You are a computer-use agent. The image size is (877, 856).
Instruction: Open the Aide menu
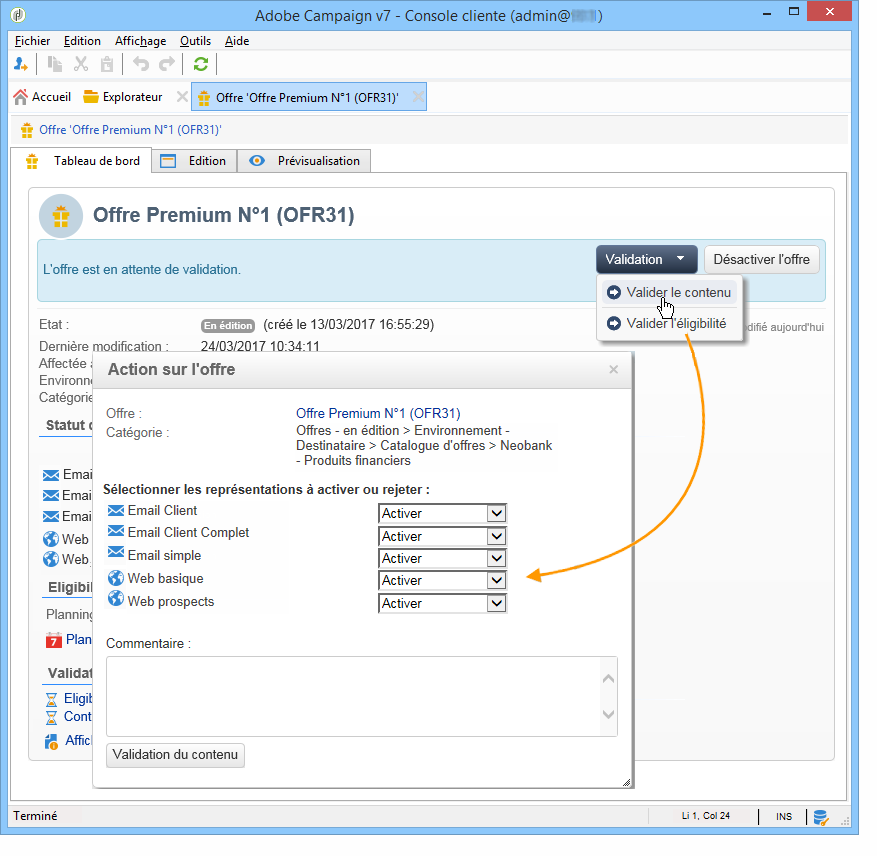tap(237, 41)
